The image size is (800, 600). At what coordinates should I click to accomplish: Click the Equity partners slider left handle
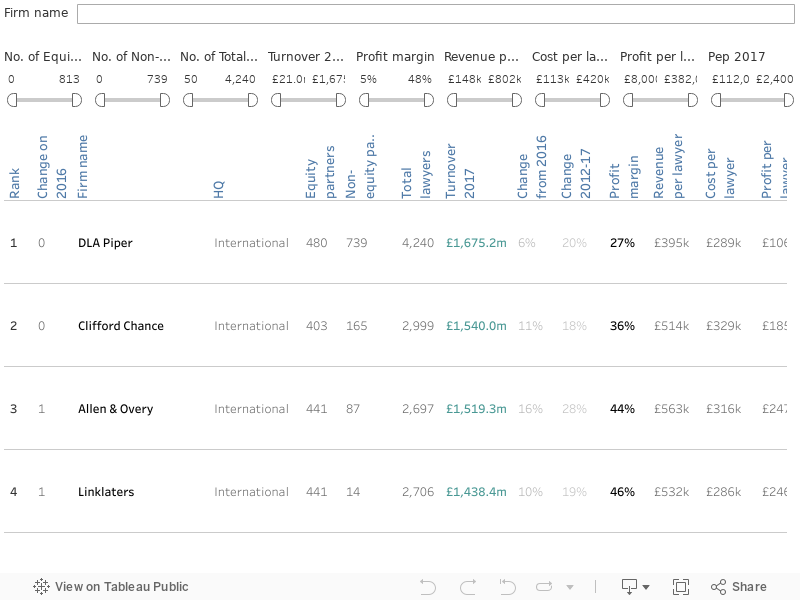coord(12,100)
